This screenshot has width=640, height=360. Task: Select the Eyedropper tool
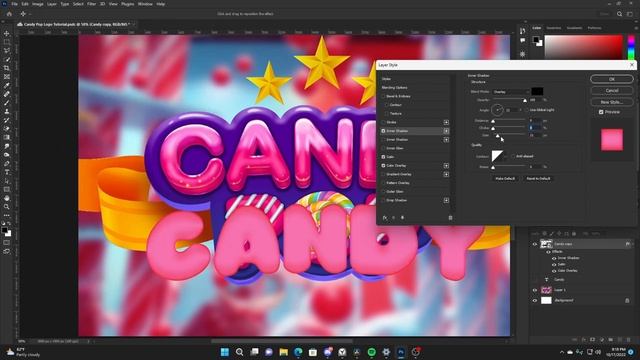point(7,85)
